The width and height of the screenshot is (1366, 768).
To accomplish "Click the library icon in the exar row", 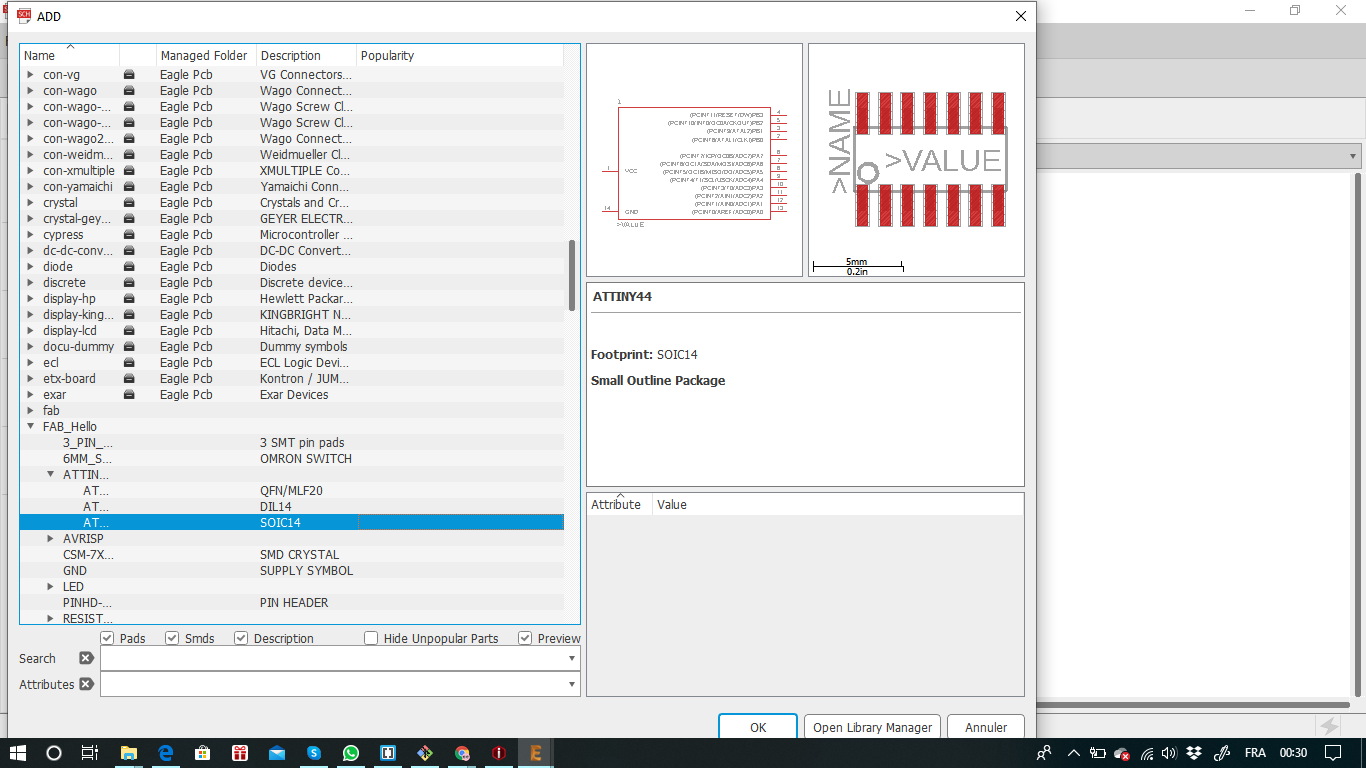I will coord(129,395).
